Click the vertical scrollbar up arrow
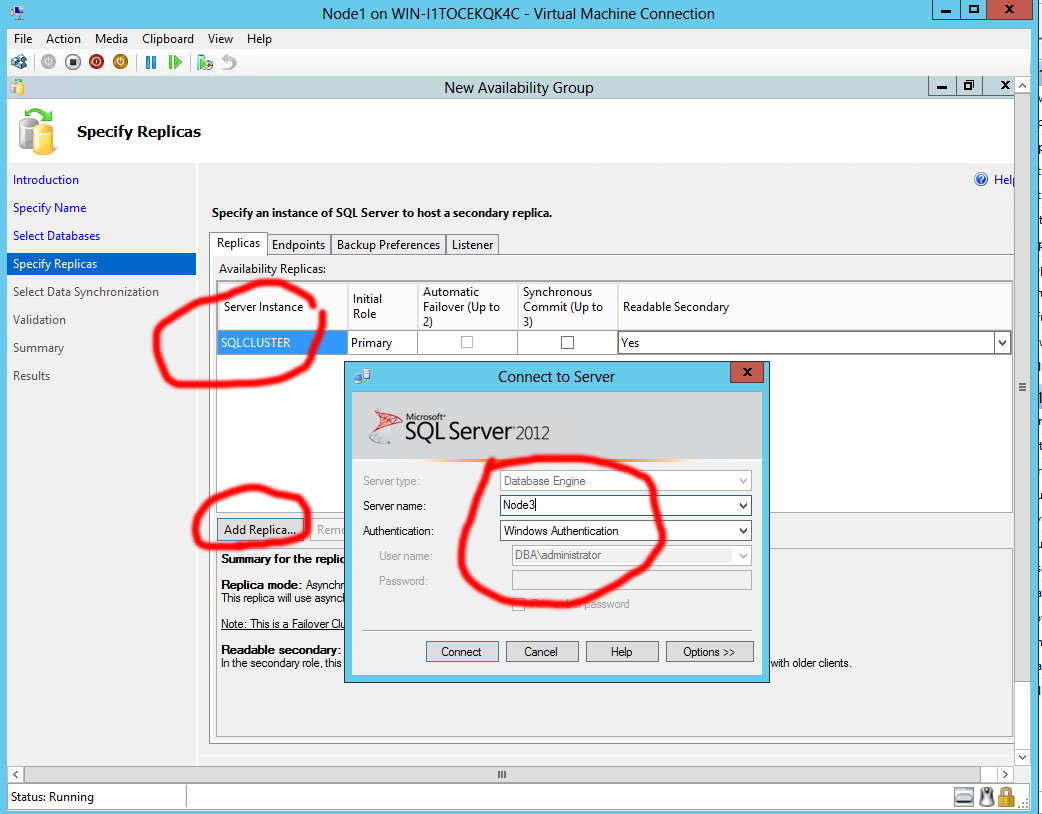The width and height of the screenshot is (1042, 814). point(1022,86)
